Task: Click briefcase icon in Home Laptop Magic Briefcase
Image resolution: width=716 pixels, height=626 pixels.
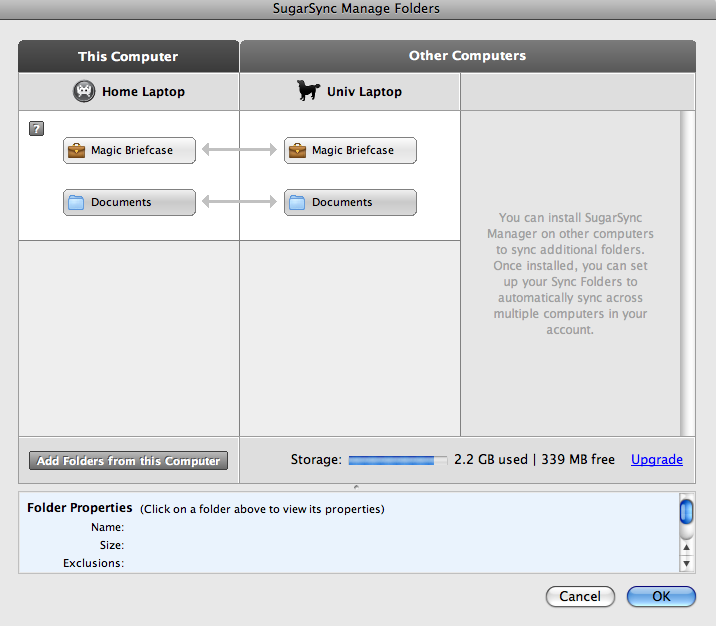Action: tap(76, 150)
